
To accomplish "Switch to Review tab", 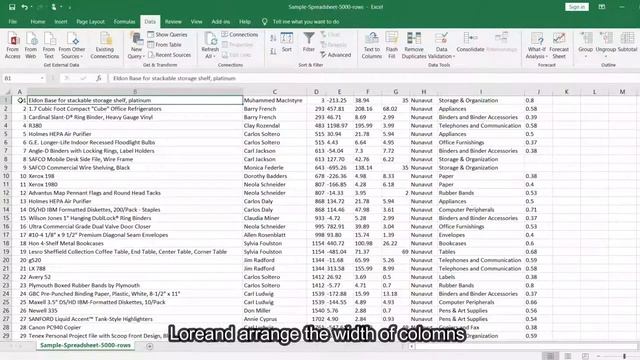I will point(173,22).
